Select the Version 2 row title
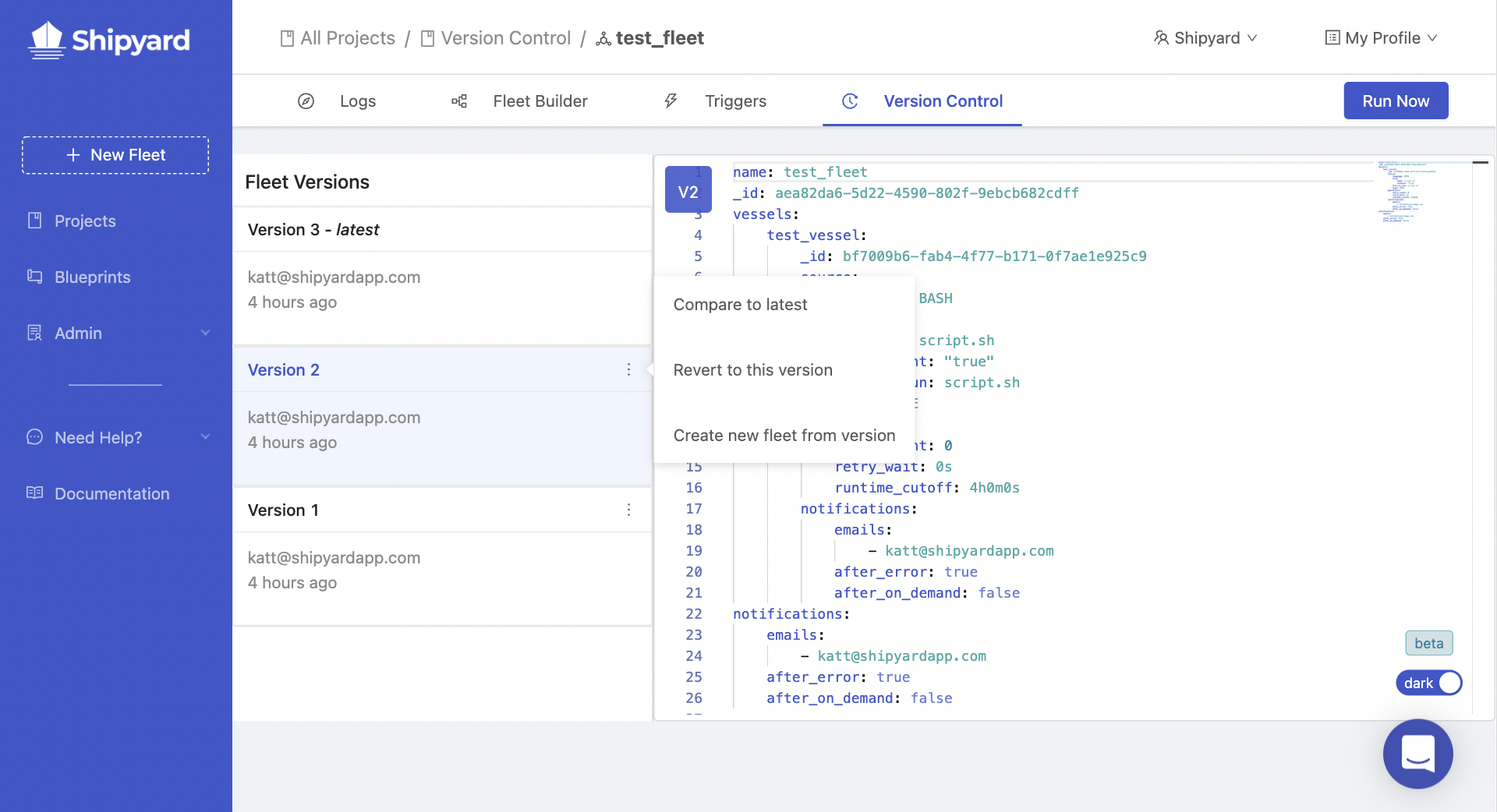This screenshot has height=812, width=1497. click(283, 370)
